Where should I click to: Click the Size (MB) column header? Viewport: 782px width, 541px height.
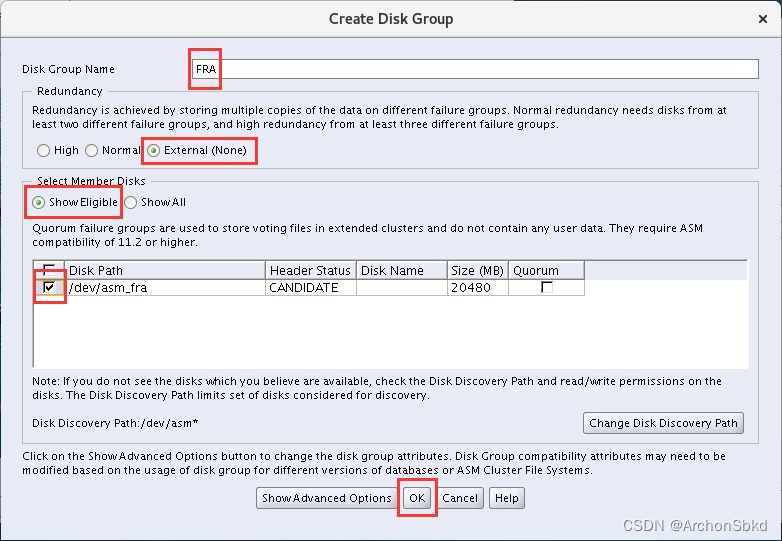coord(478,270)
